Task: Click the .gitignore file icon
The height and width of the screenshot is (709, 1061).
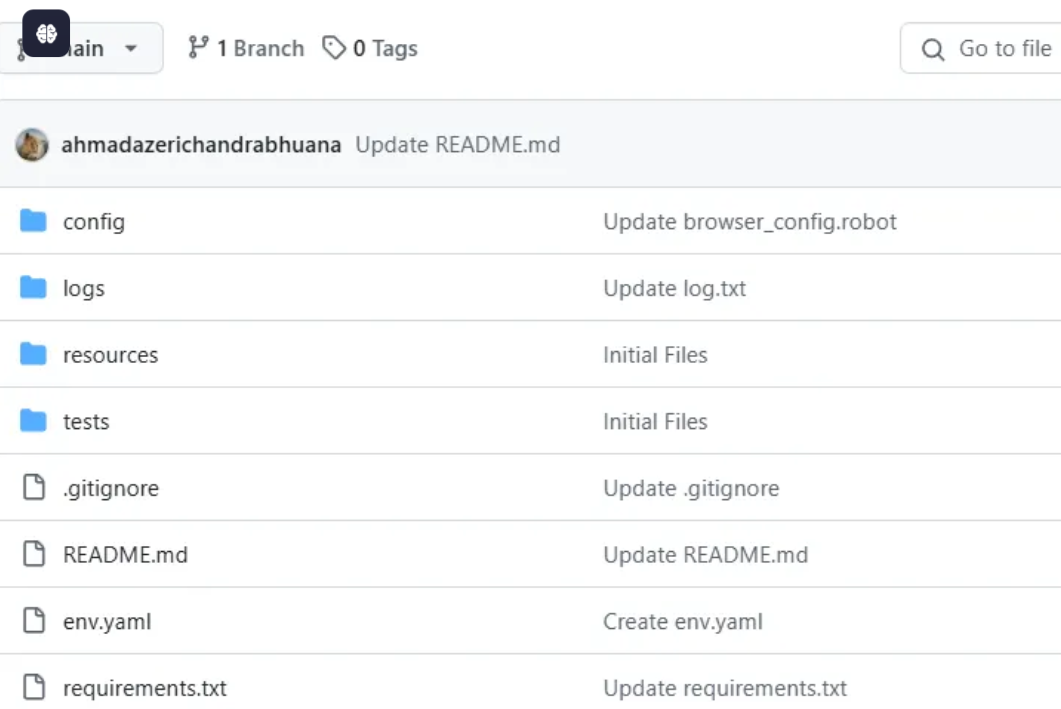Action: coord(34,488)
